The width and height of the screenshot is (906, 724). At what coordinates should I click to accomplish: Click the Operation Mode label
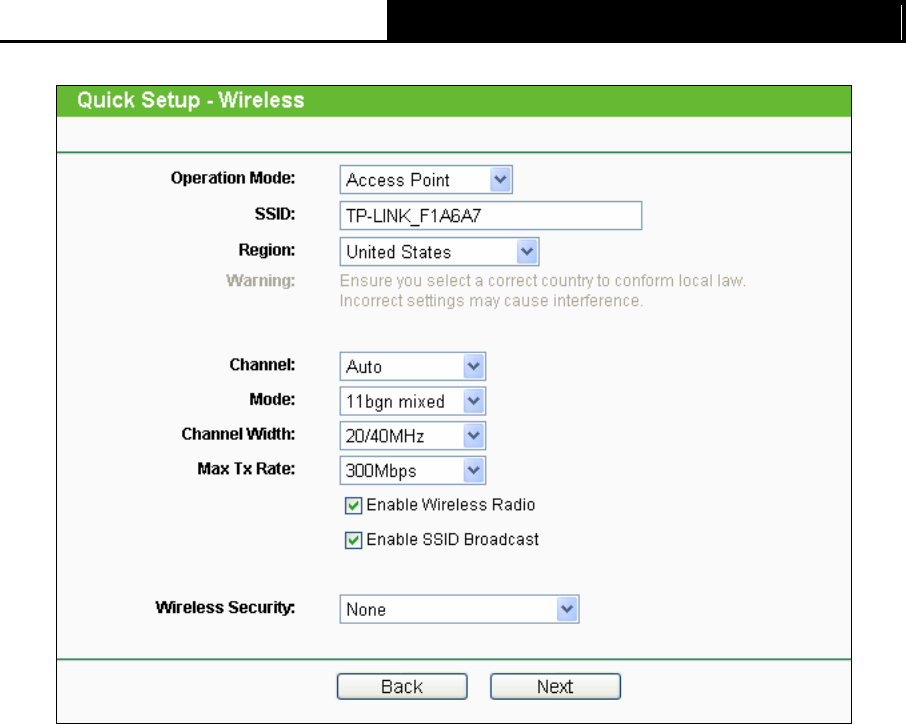click(233, 178)
